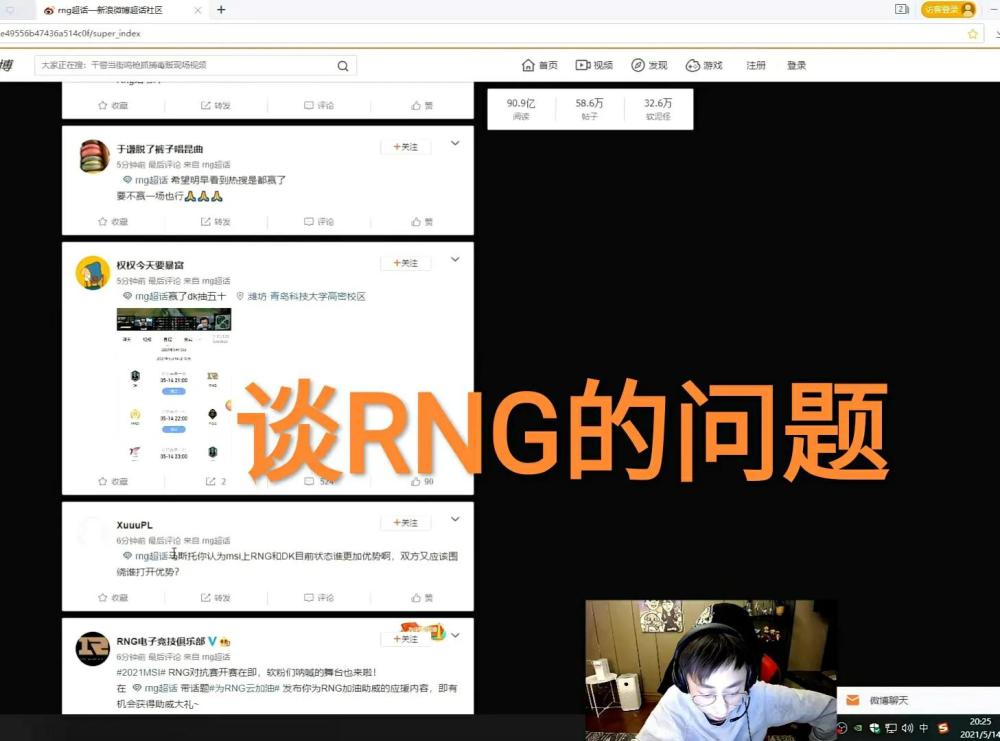This screenshot has height=741, width=1000.
Task: Expand options chevron on 于谦脱了裤子唱昆曲 post
Action: tap(455, 143)
